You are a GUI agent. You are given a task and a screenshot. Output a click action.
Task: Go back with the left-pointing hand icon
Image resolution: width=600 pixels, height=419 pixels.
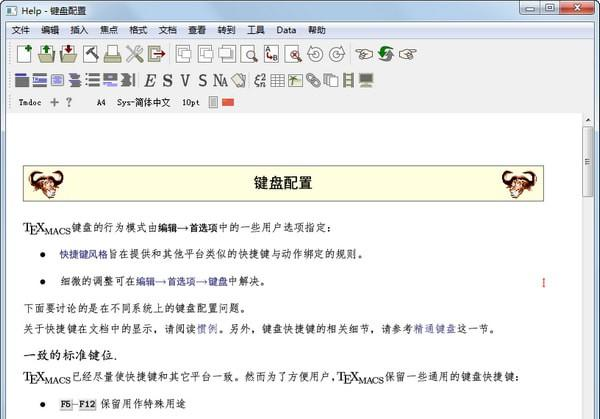(x=364, y=54)
